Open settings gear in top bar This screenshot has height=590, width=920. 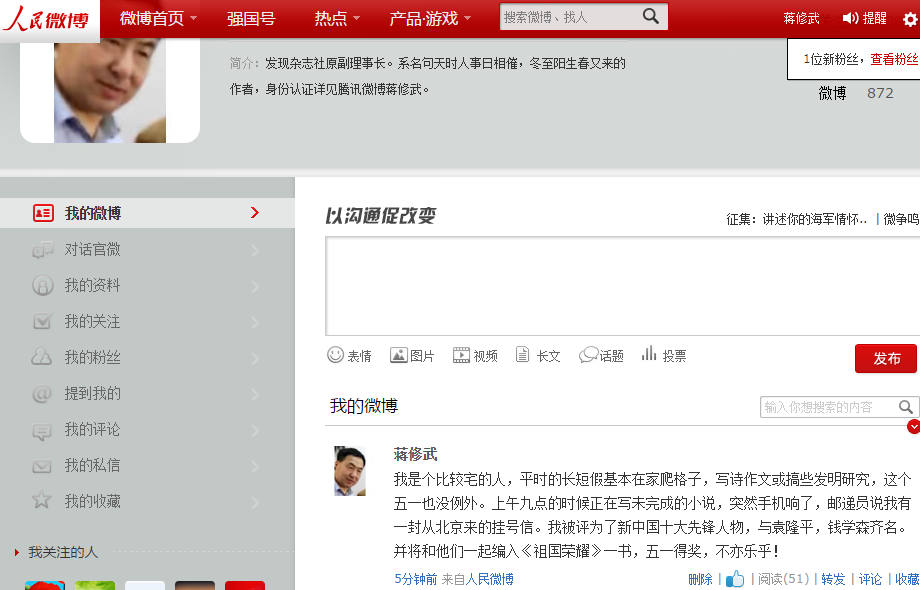click(909, 19)
